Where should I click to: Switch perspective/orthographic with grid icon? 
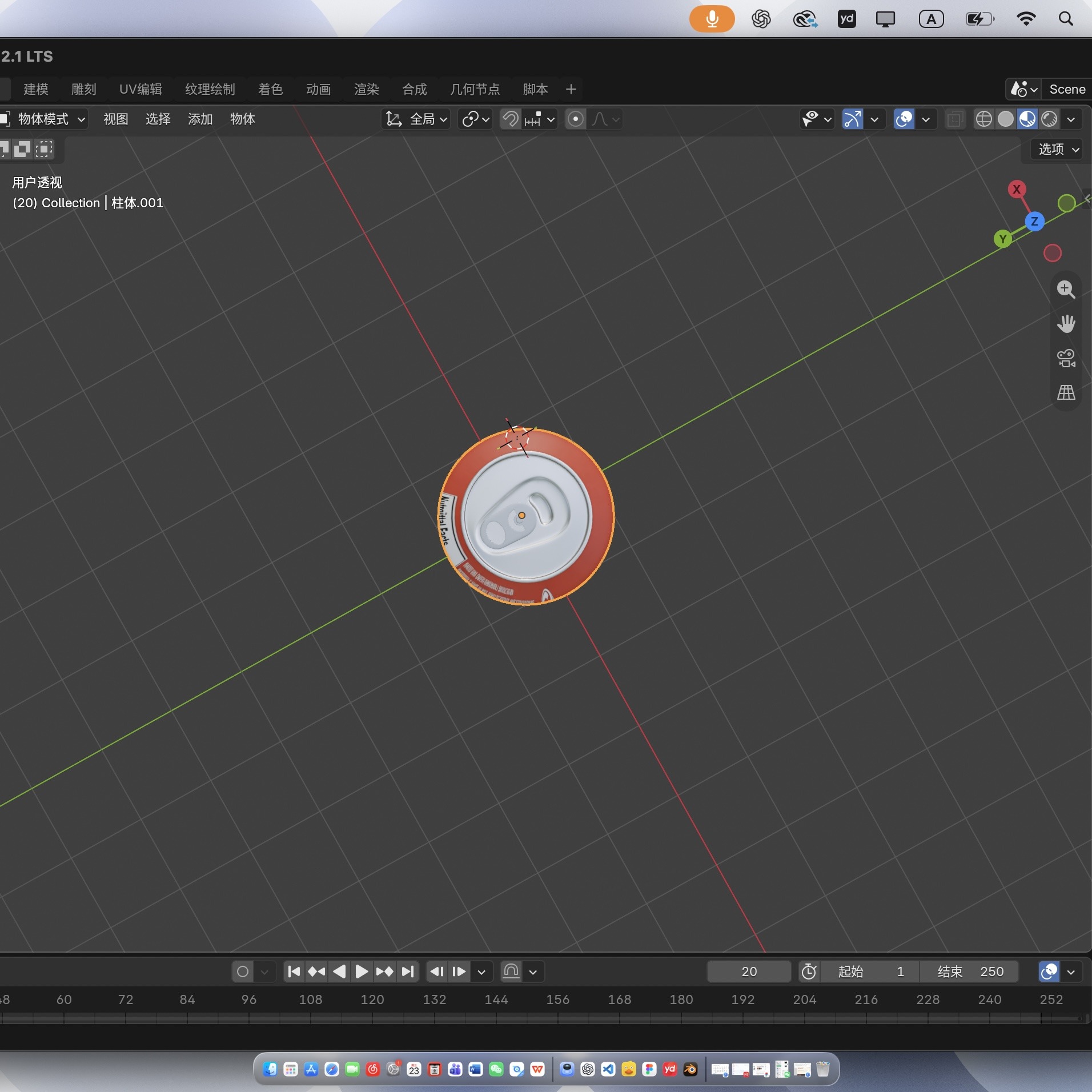[x=1066, y=392]
